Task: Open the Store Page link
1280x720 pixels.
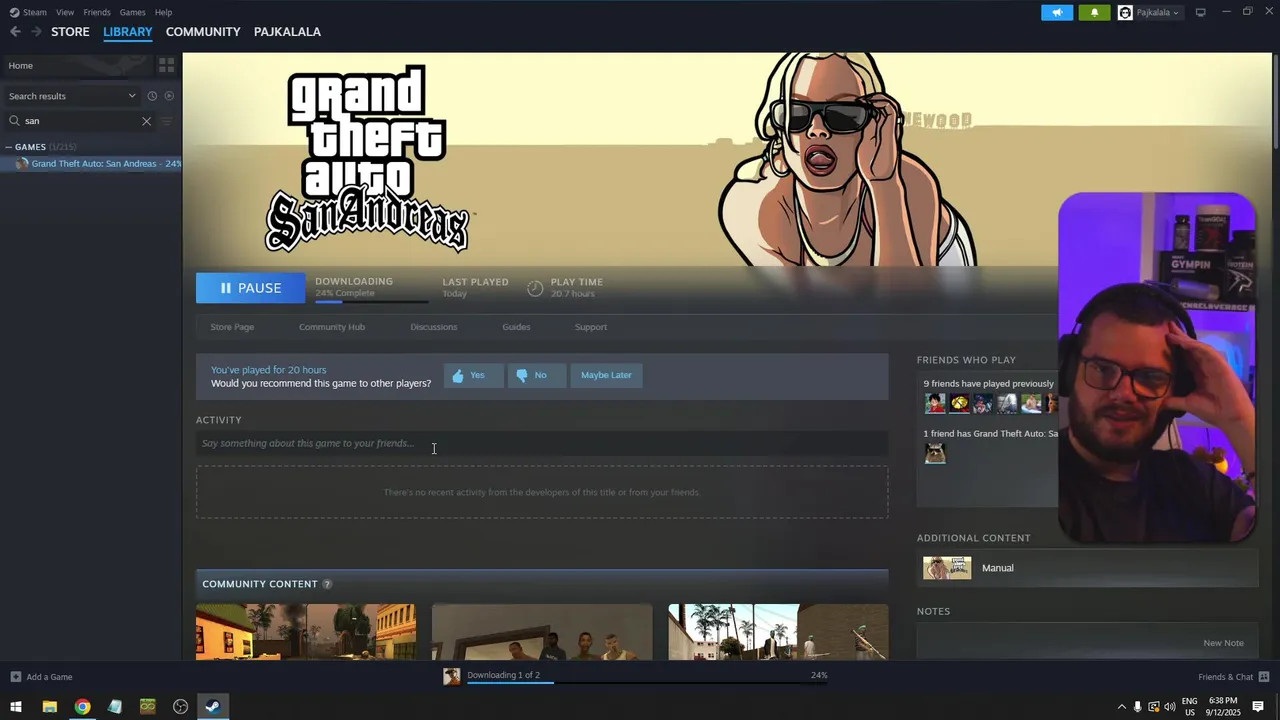Action: pyautogui.click(x=232, y=327)
